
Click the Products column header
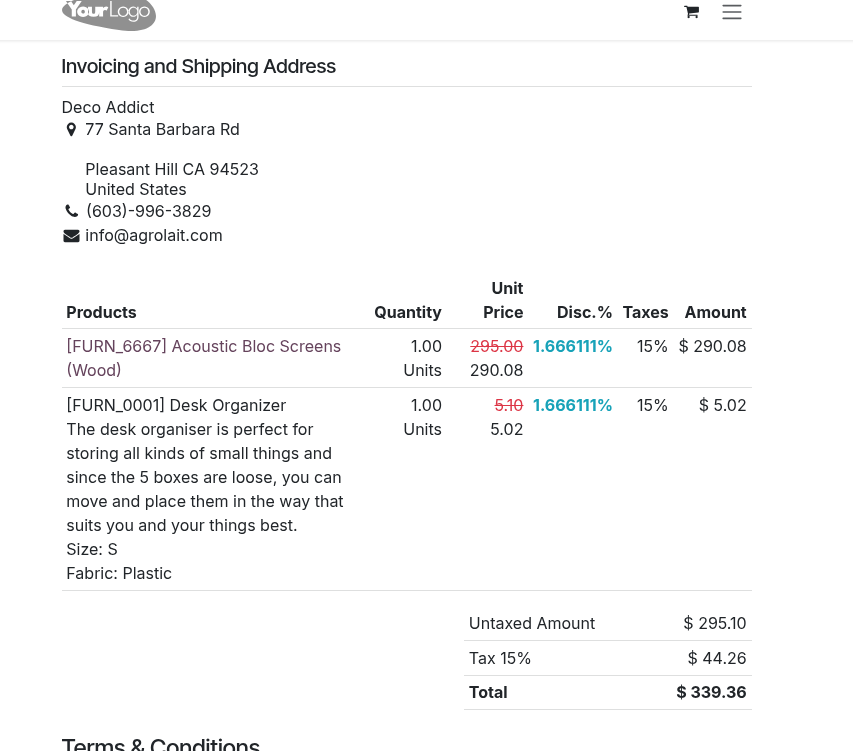point(101,312)
